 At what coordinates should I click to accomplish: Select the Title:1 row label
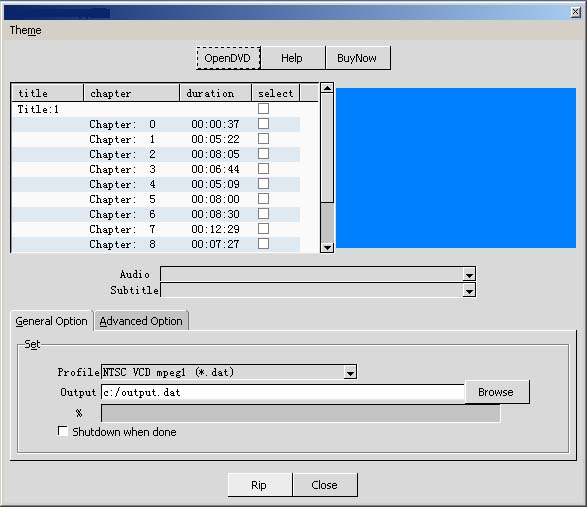(38, 109)
